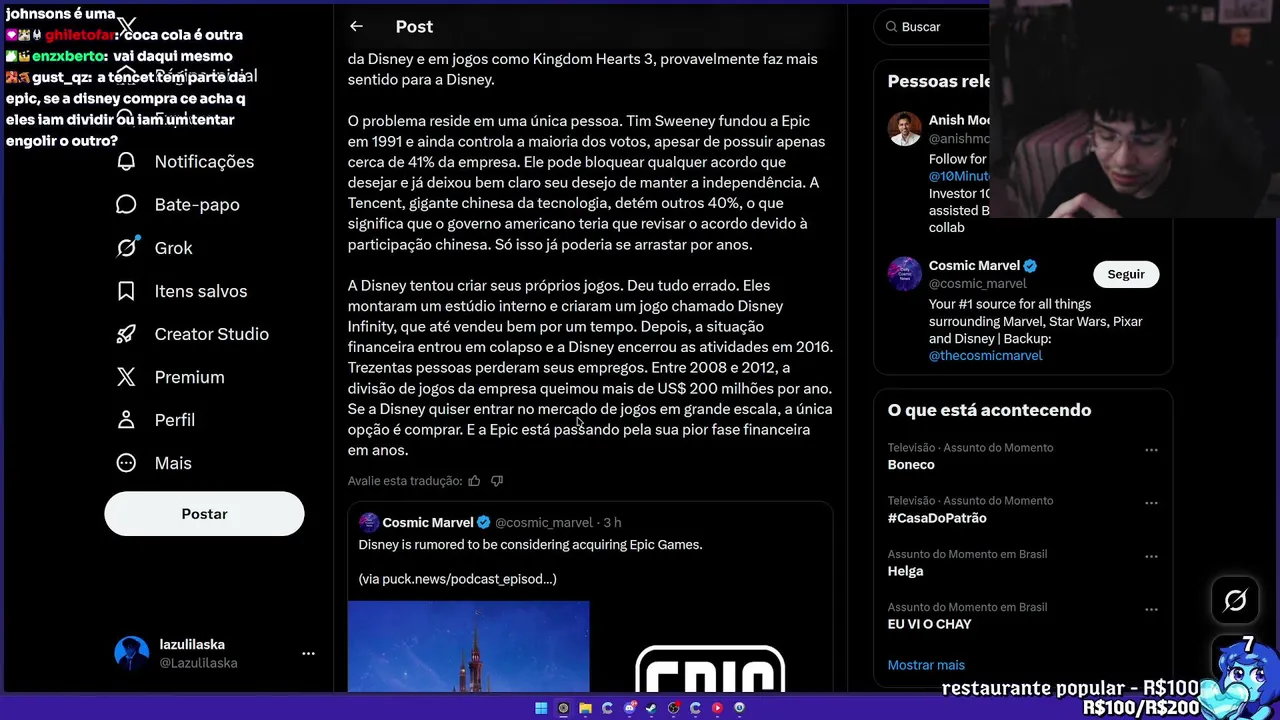Image resolution: width=1280 pixels, height=720 pixels.
Task: Click the Grok logo icon
Action: click(126, 247)
